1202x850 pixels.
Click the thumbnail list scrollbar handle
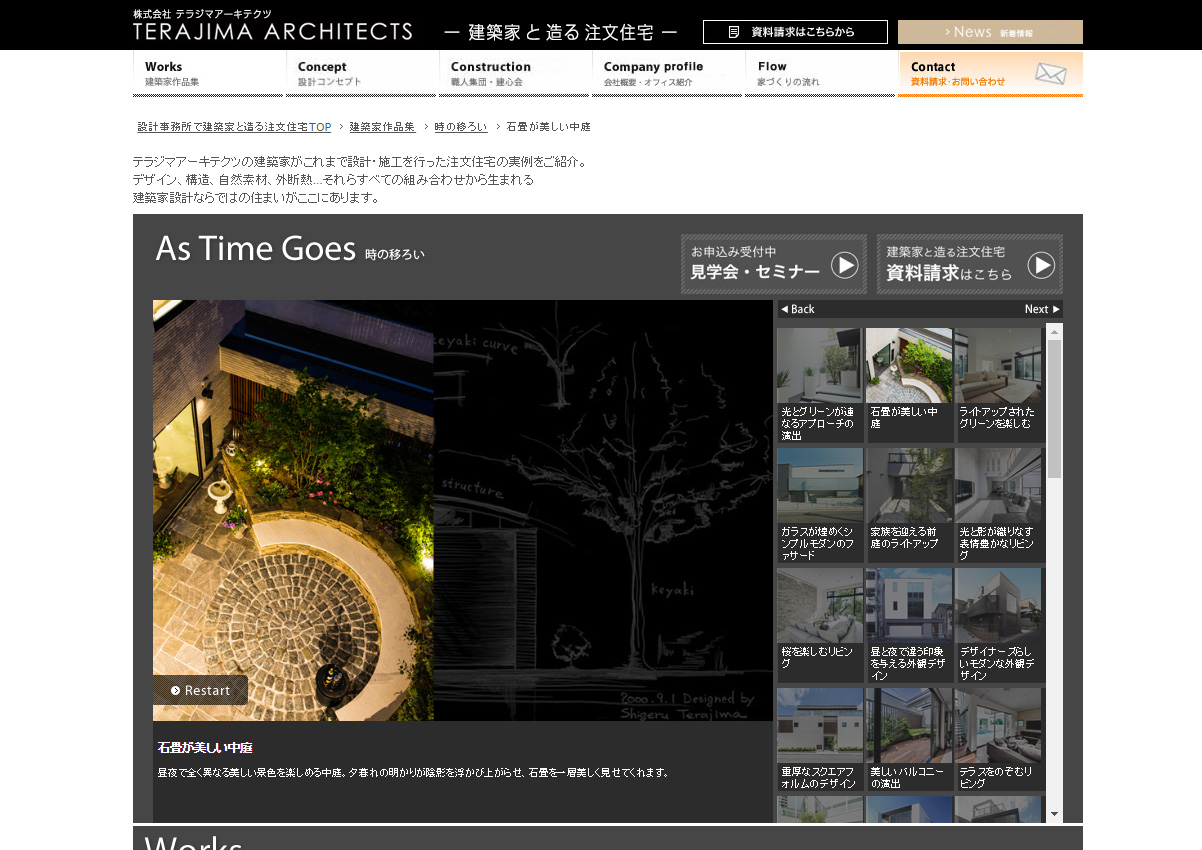[1054, 409]
